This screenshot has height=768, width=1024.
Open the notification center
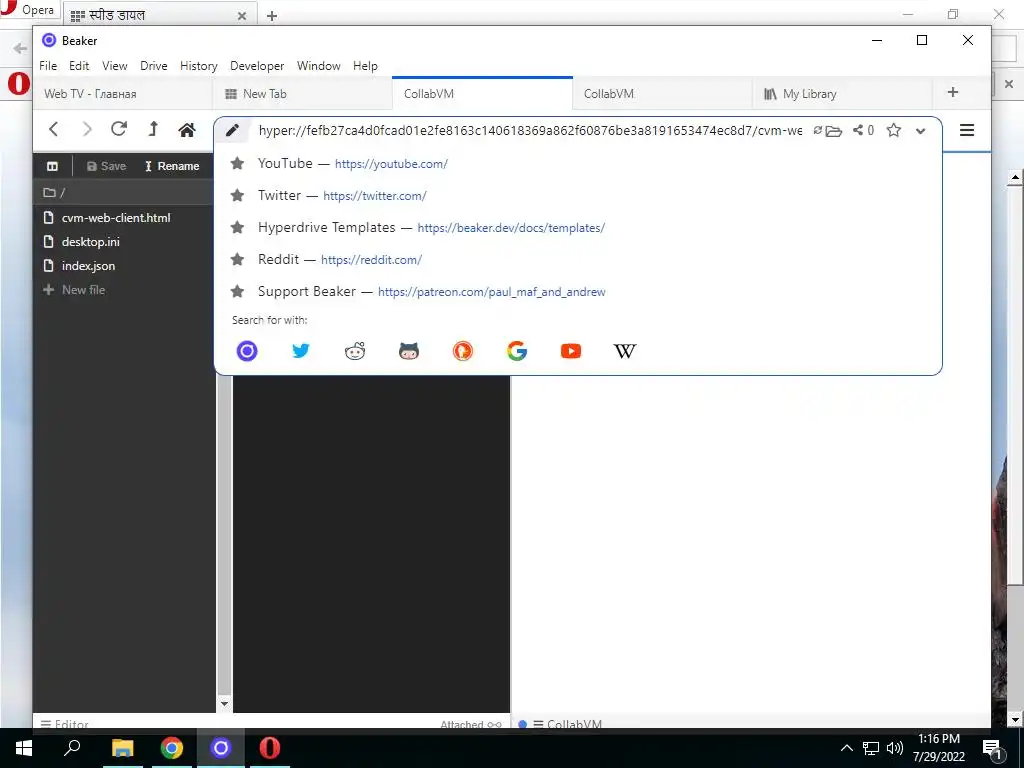pyautogui.click(x=993, y=750)
